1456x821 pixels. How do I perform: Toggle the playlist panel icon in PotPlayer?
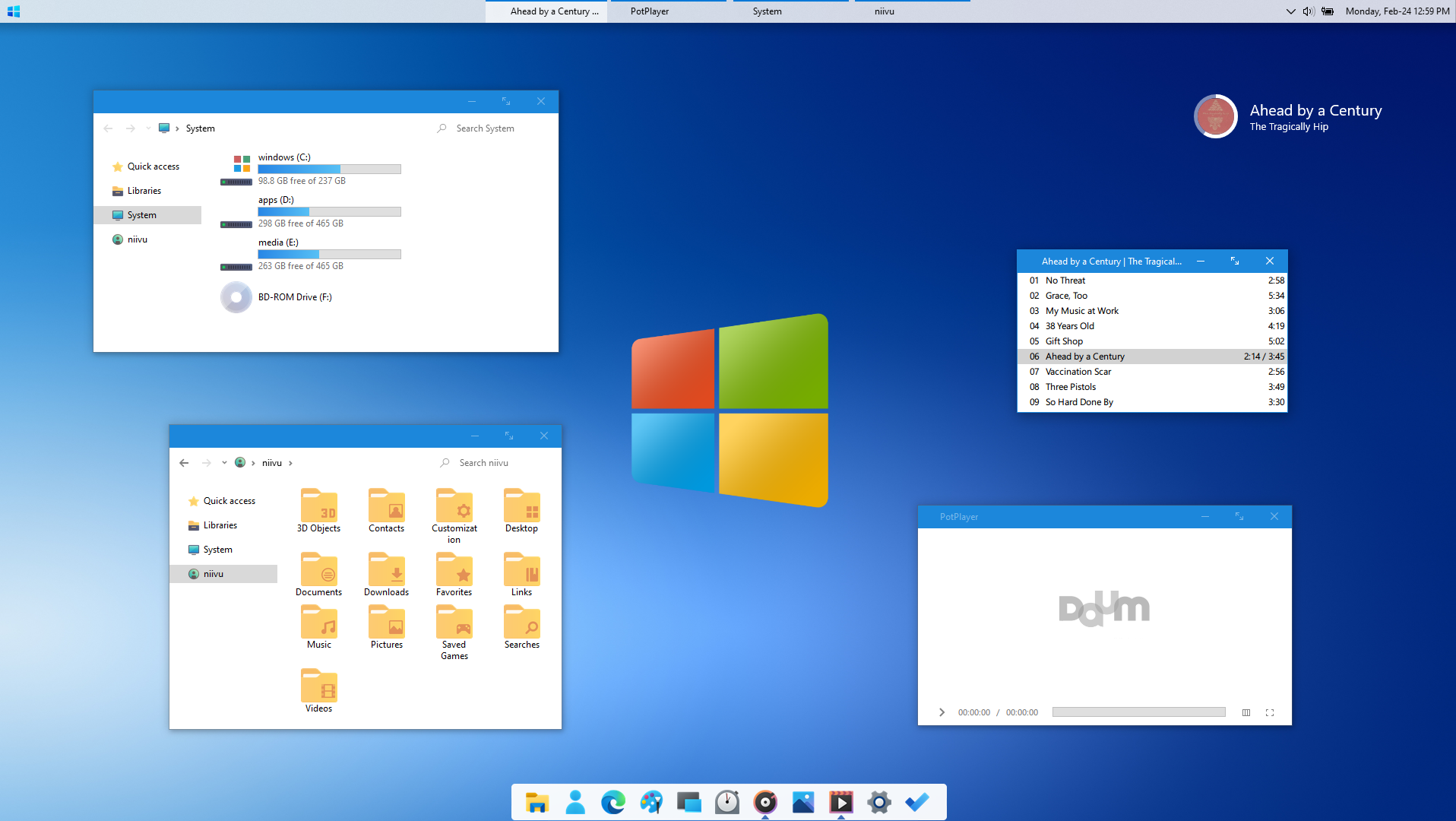(x=1246, y=712)
